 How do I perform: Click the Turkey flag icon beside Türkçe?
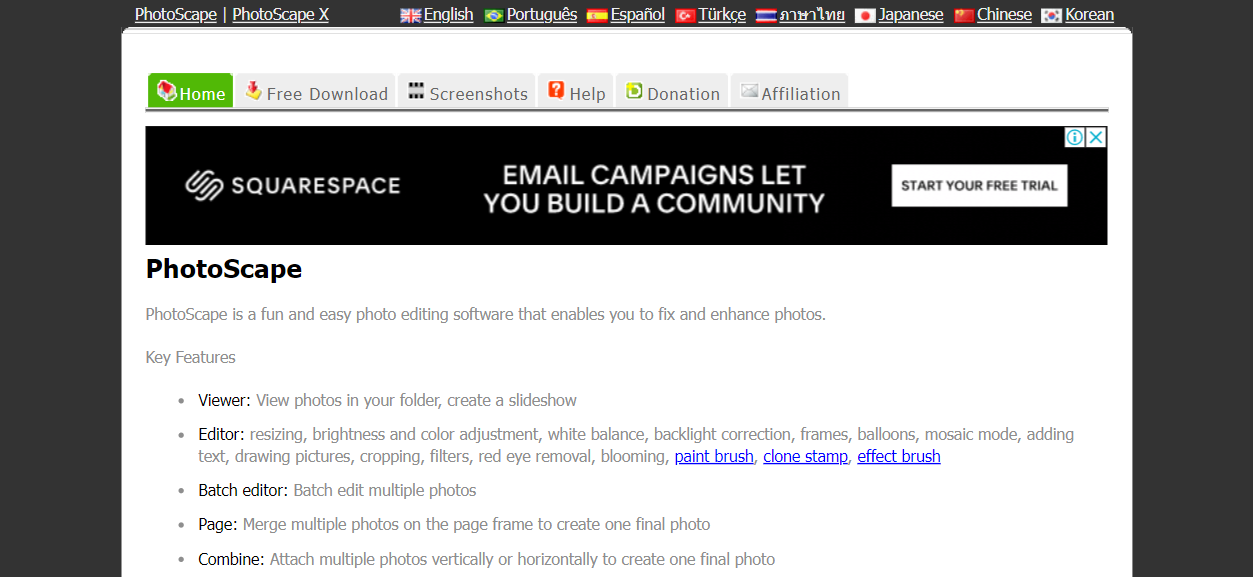685,15
